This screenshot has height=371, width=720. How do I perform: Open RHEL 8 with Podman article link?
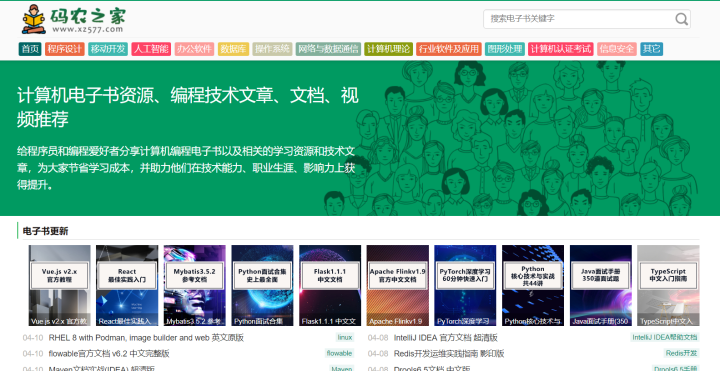pos(146,338)
